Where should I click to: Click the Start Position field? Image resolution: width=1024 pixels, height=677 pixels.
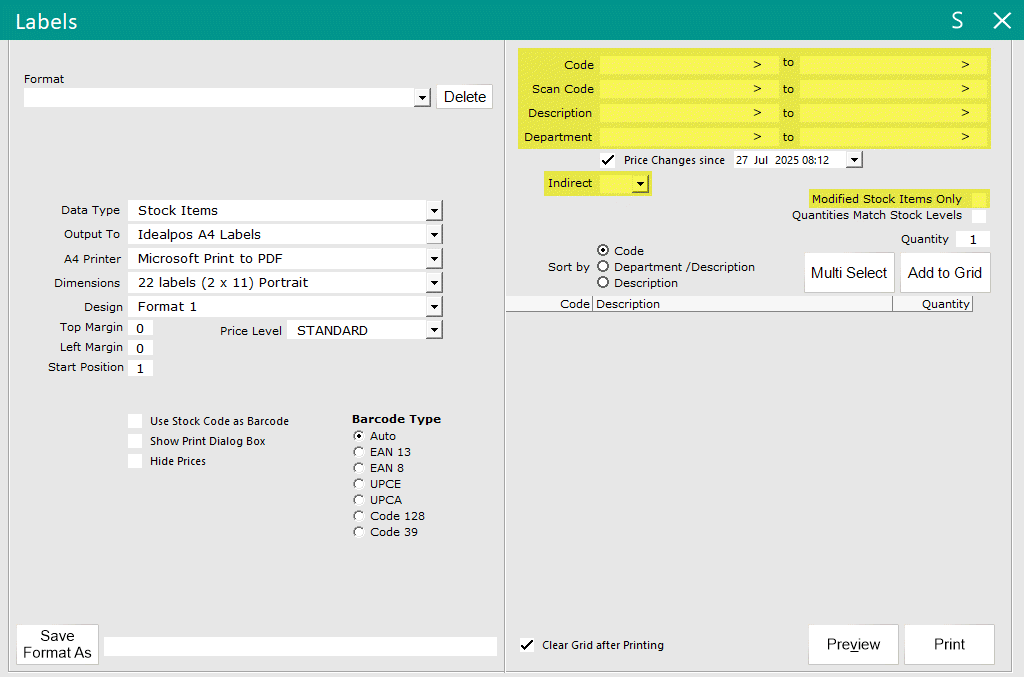(x=140, y=368)
